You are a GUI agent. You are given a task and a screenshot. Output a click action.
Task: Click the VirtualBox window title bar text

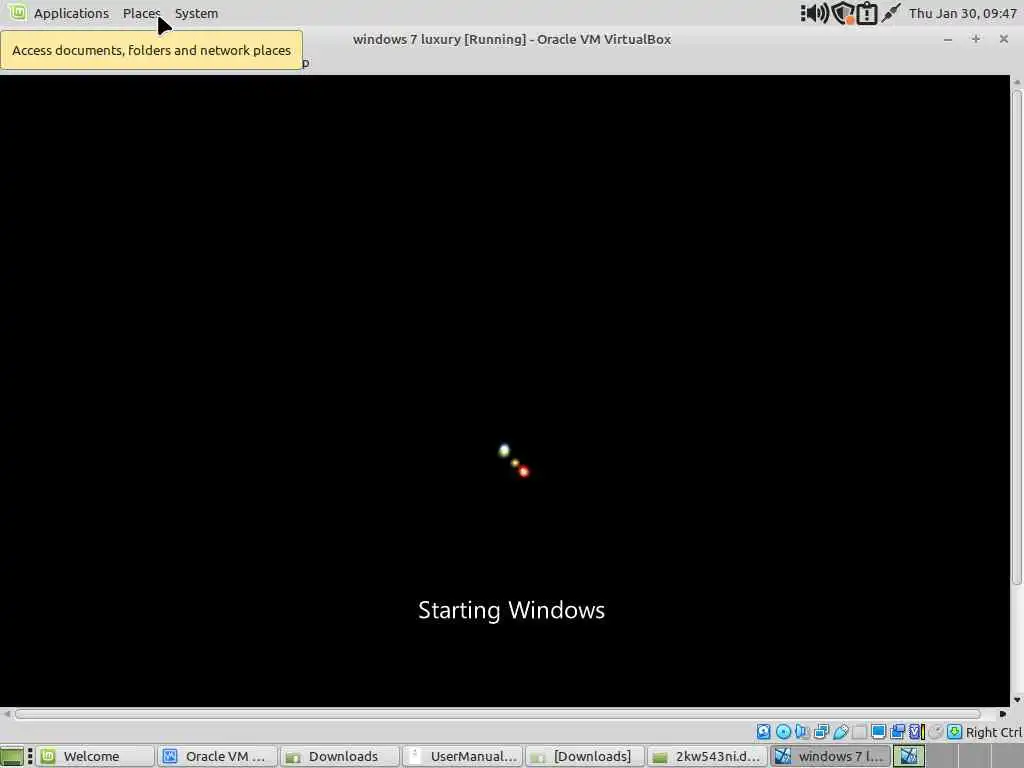(512, 39)
